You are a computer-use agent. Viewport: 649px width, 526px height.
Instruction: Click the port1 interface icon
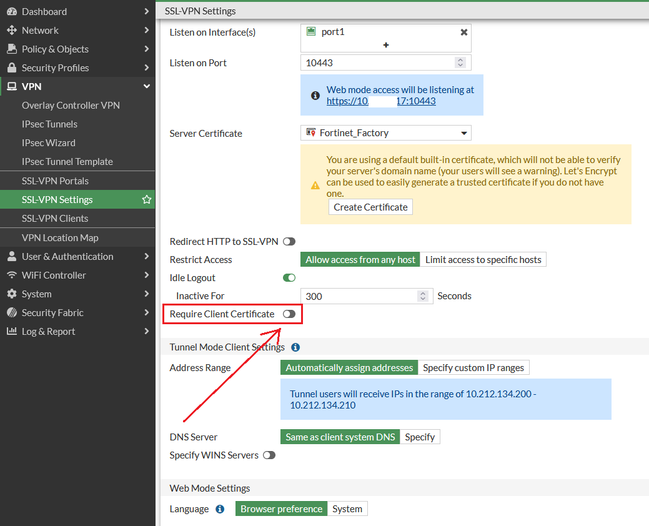click(x=311, y=31)
